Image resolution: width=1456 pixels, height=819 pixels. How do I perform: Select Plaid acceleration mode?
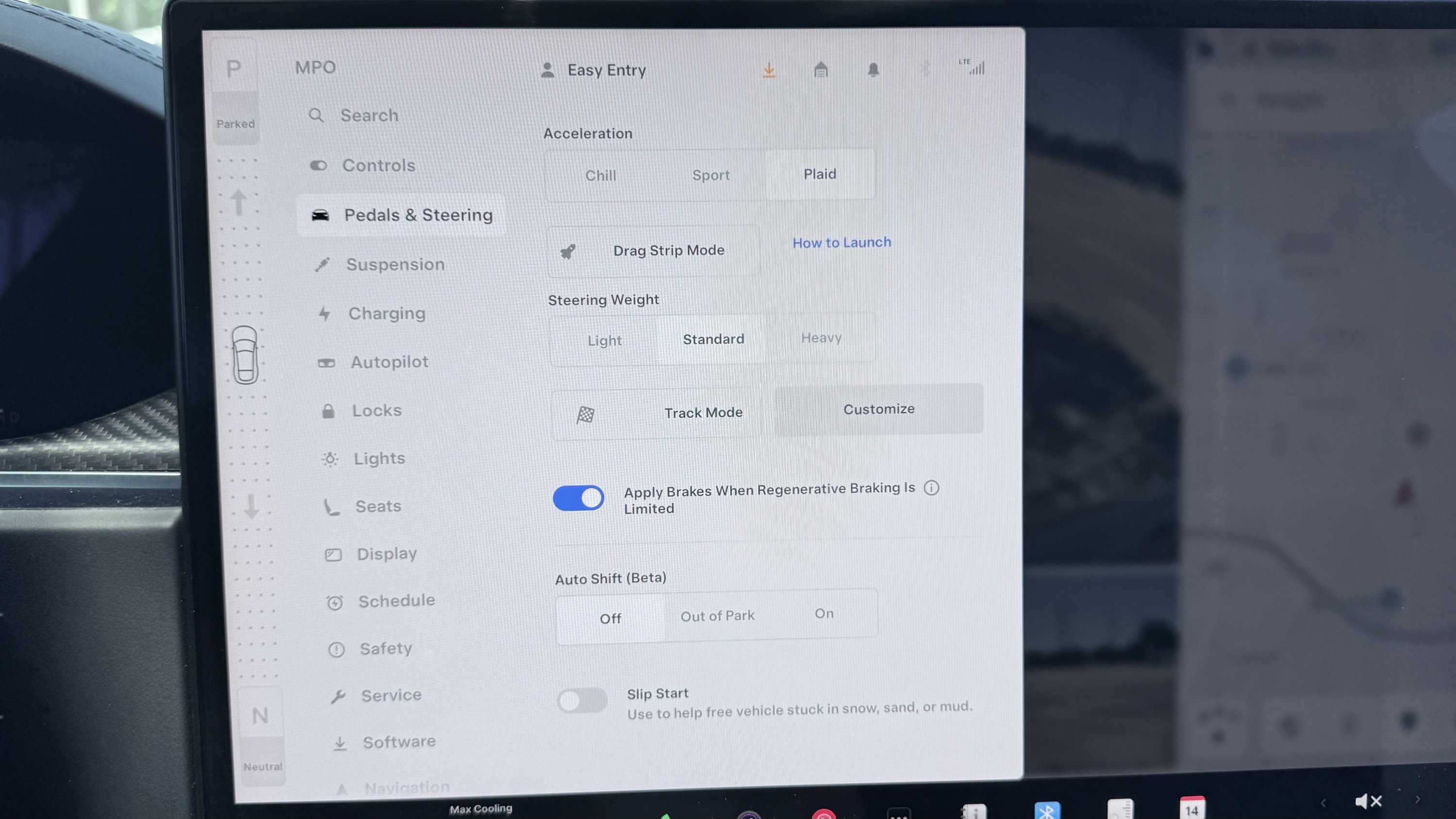click(820, 173)
